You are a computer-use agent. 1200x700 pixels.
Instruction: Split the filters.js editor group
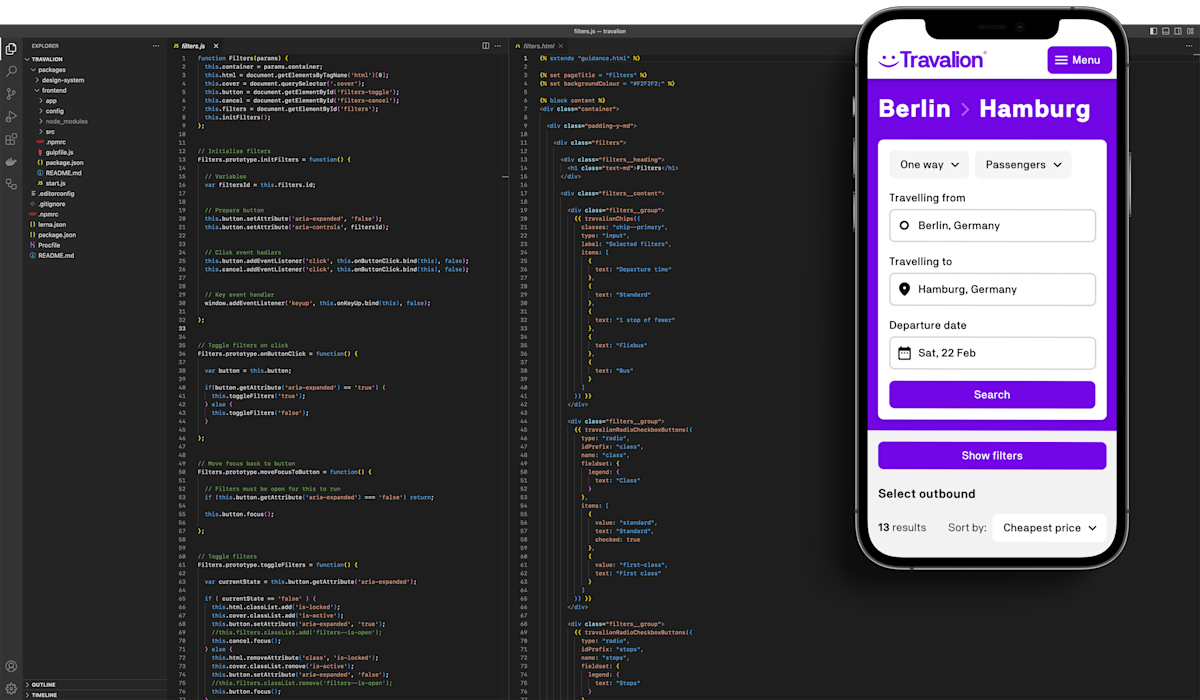click(486, 46)
